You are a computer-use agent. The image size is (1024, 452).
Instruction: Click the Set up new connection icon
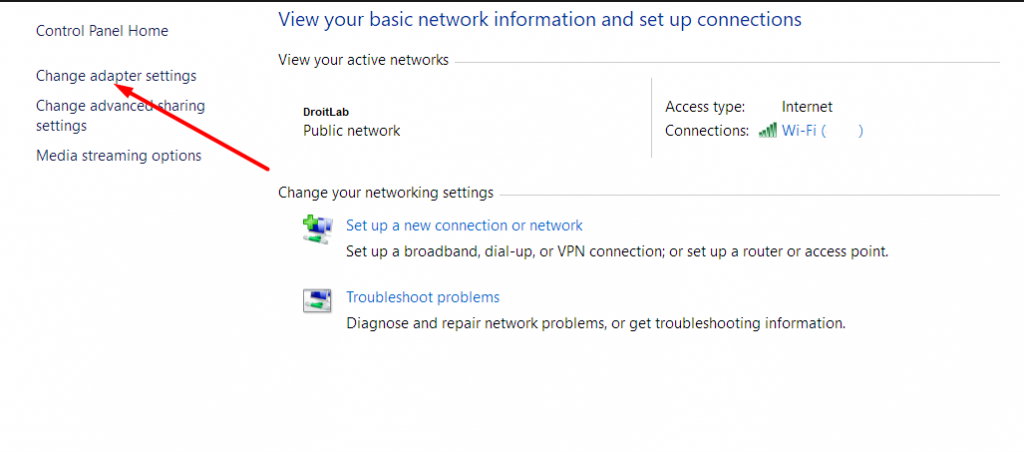(x=318, y=230)
